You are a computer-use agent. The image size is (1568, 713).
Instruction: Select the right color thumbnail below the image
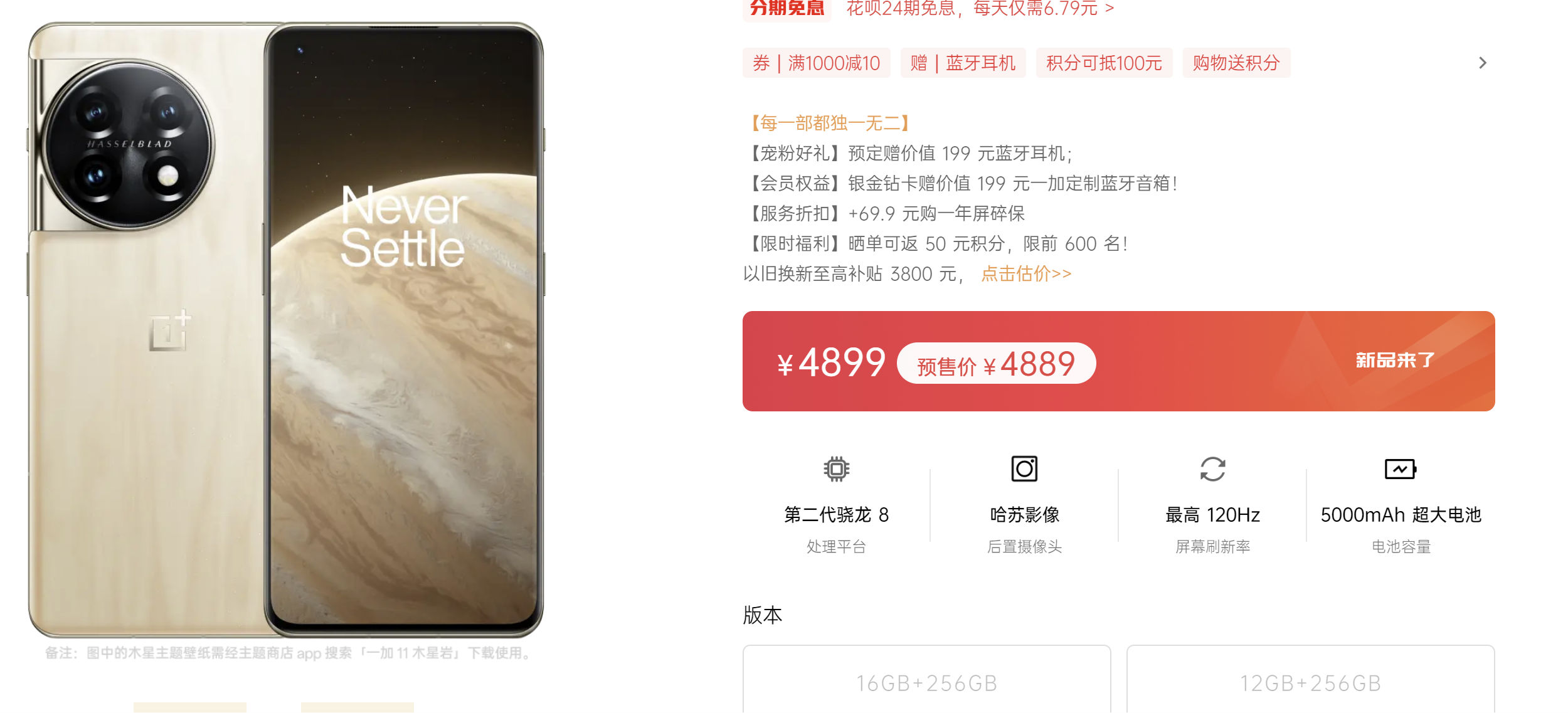point(358,707)
